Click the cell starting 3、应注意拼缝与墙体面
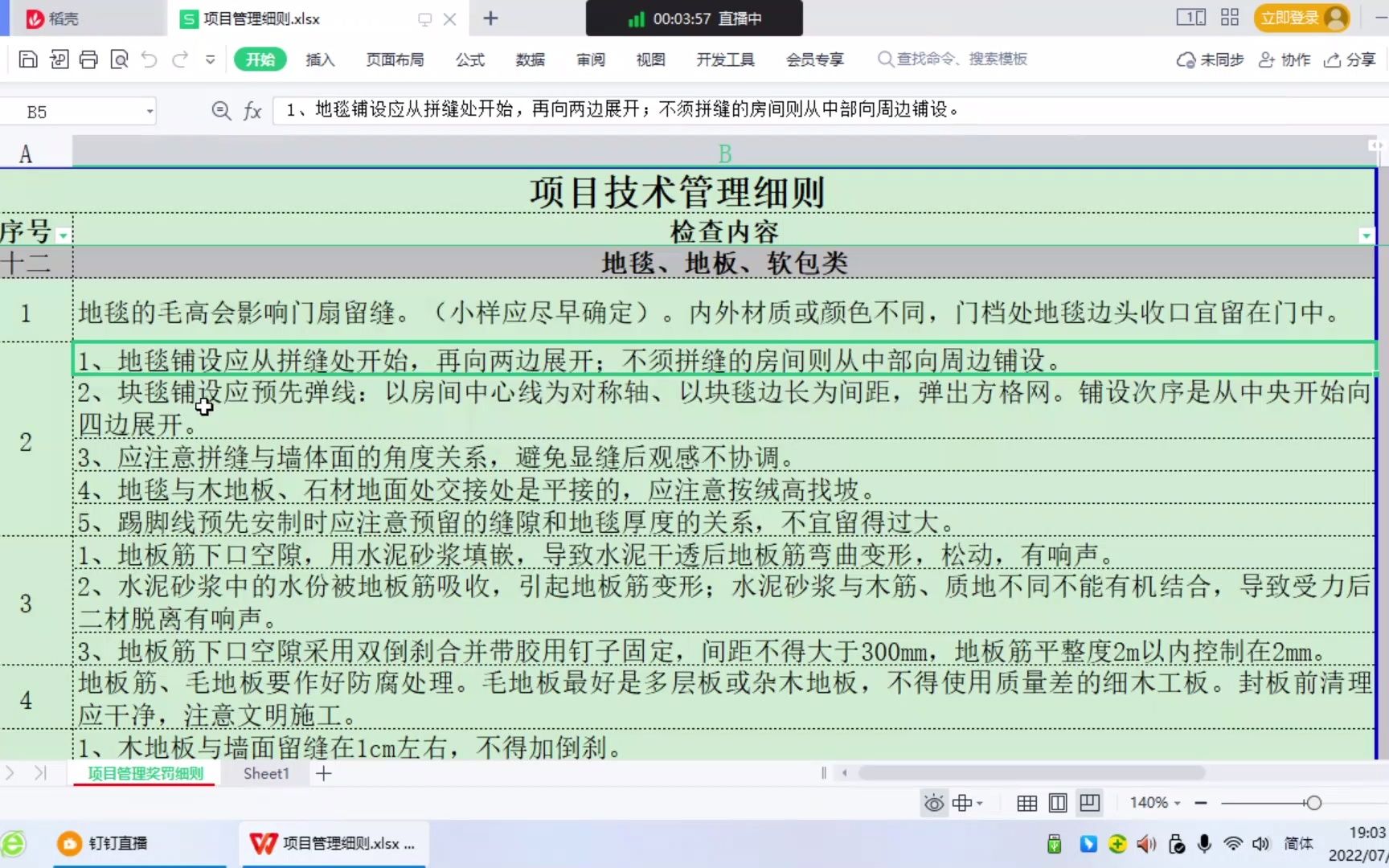 [724, 457]
